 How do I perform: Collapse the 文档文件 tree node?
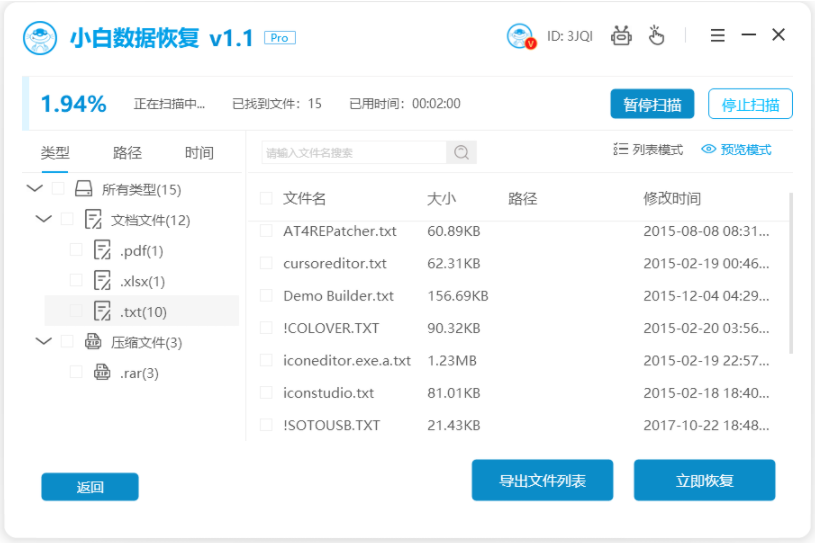(43, 219)
